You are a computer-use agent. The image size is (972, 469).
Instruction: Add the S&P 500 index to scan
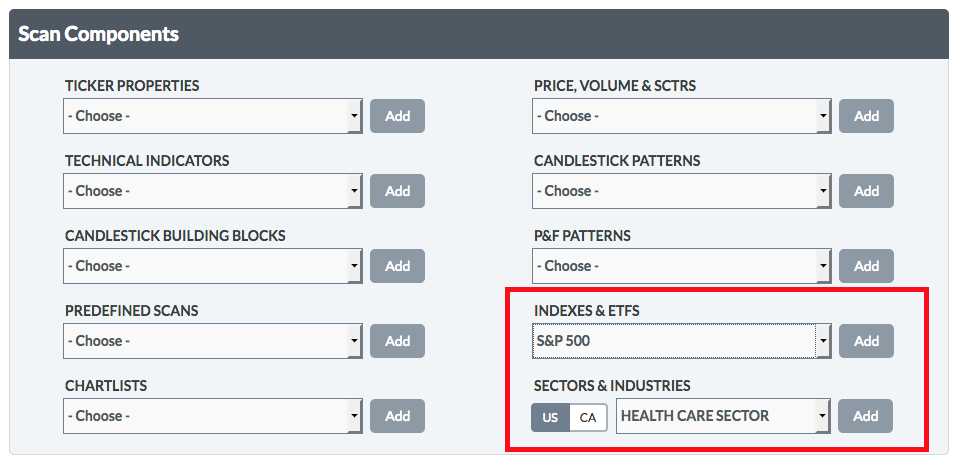click(866, 341)
